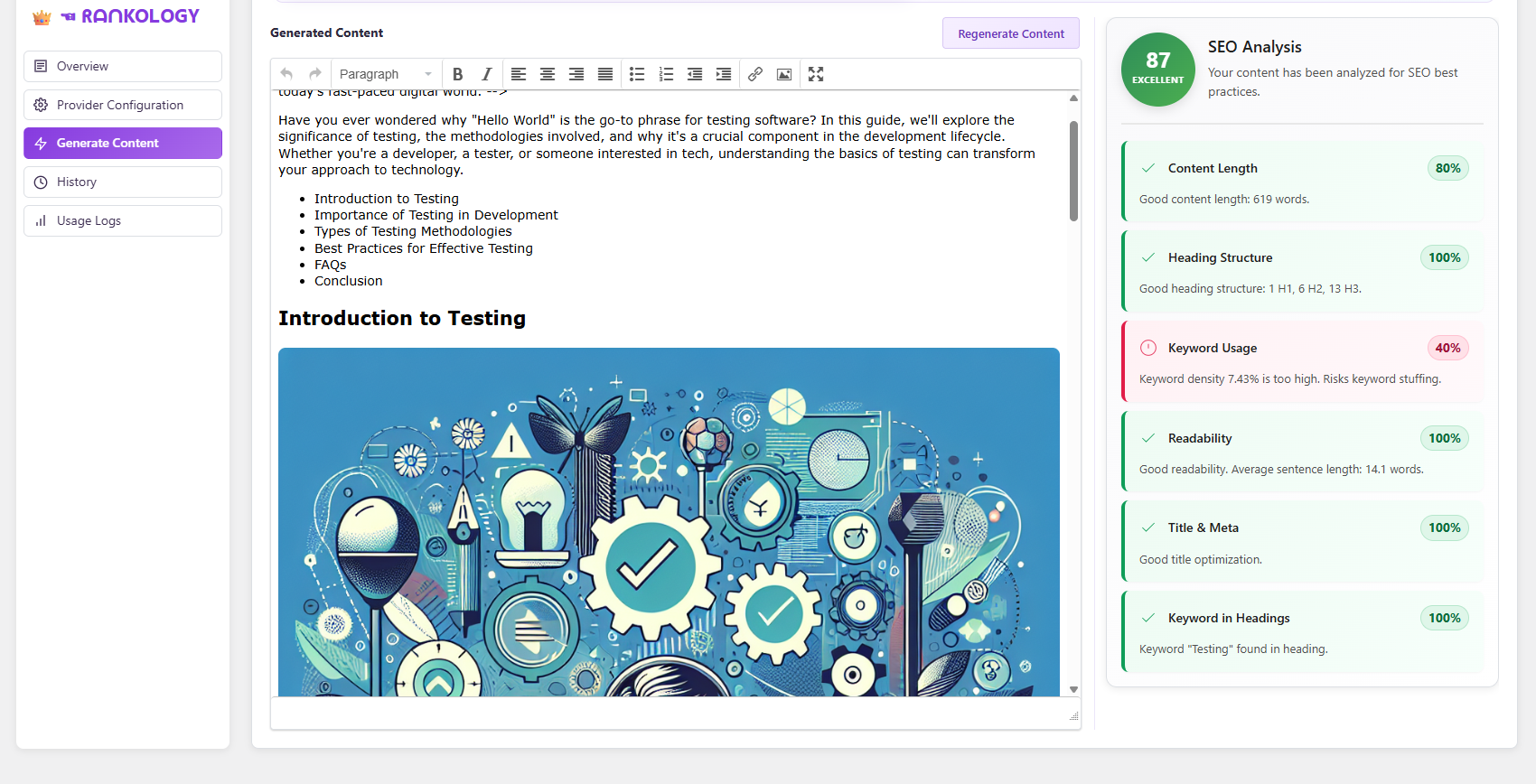The width and height of the screenshot is (1536, 784).
Task: Insert a bulleted list
Action: pos(637,74)
